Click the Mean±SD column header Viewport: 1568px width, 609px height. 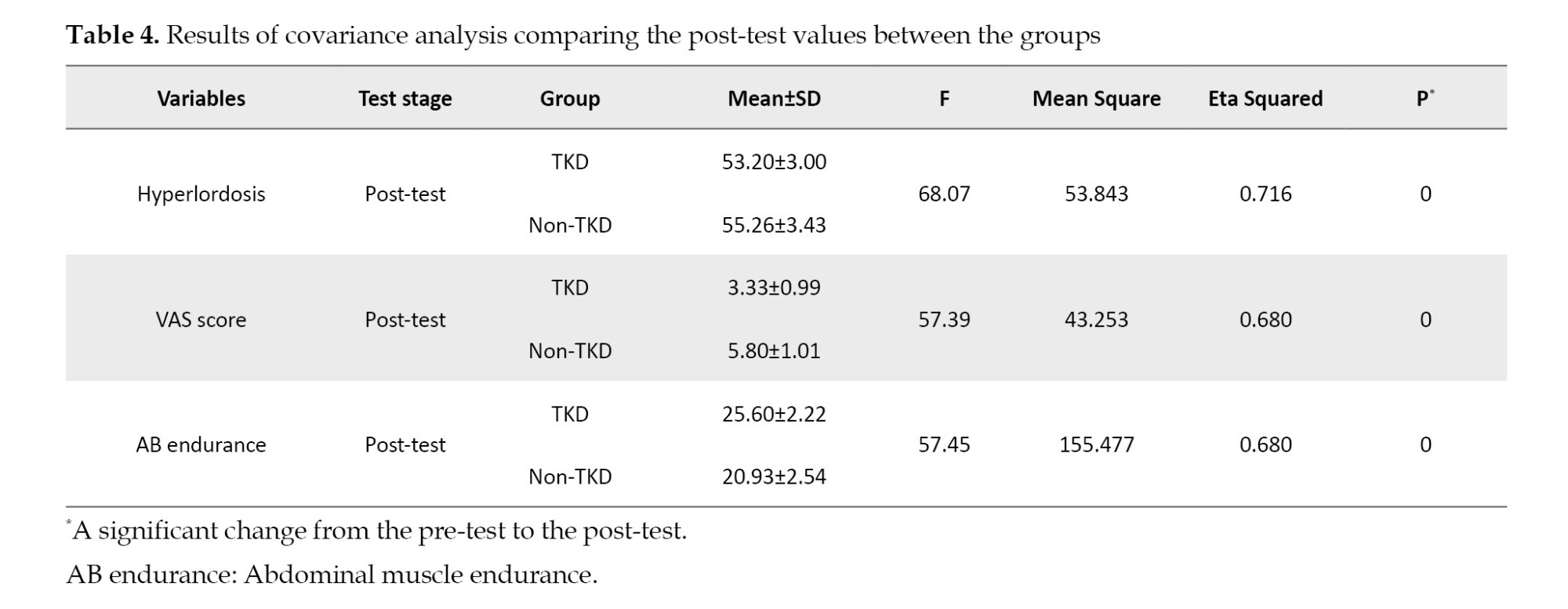click(774, 99)
